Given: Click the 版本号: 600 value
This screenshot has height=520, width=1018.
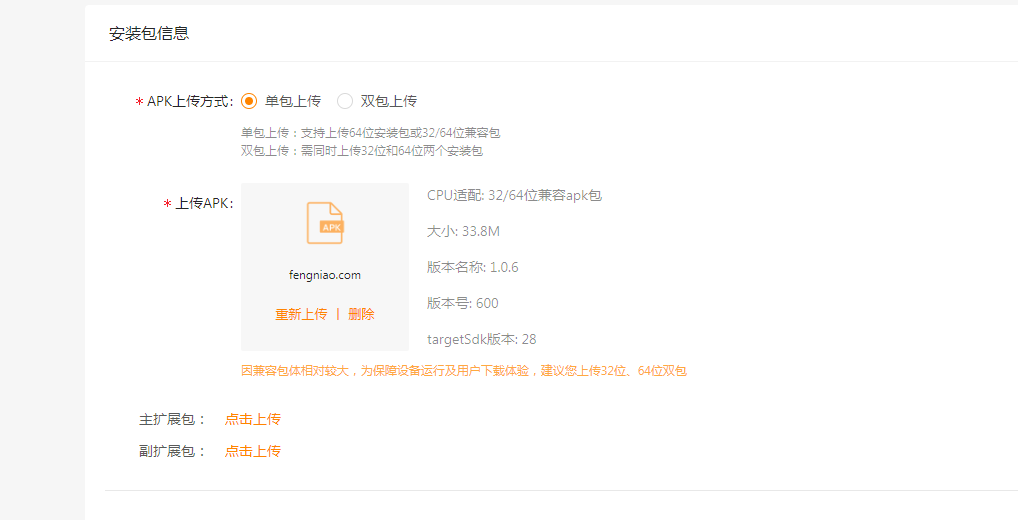Looking at the screenshot, I should [x=462, y=303].
